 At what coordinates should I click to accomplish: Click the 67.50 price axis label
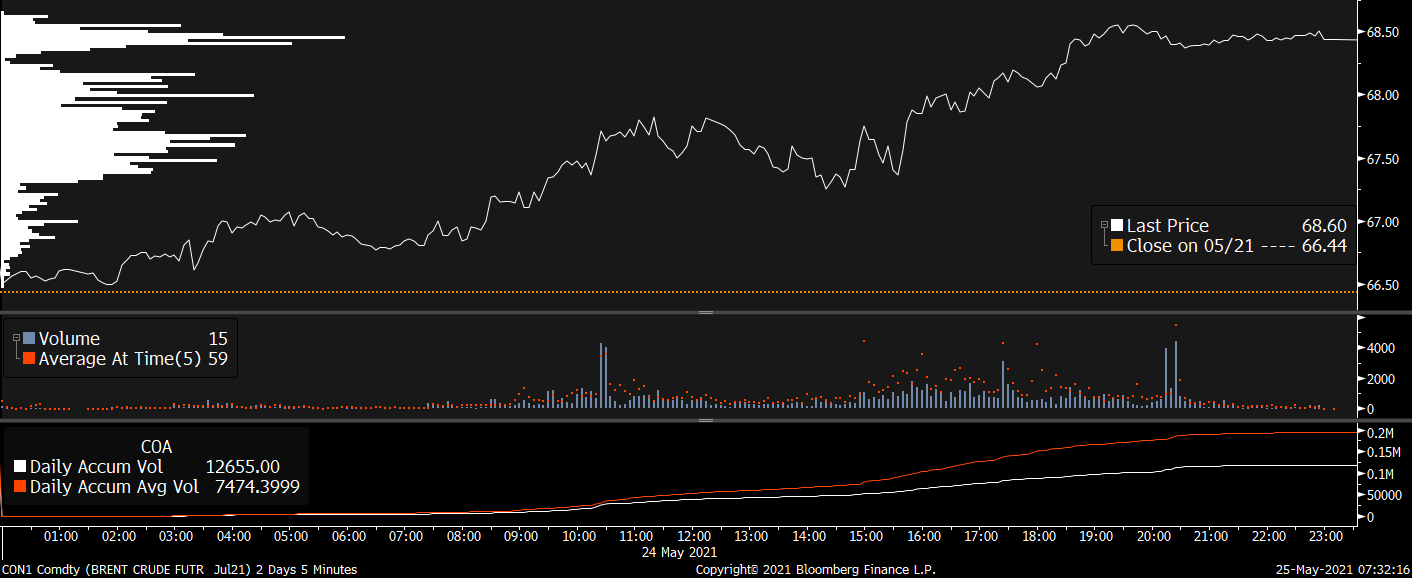1382,159
